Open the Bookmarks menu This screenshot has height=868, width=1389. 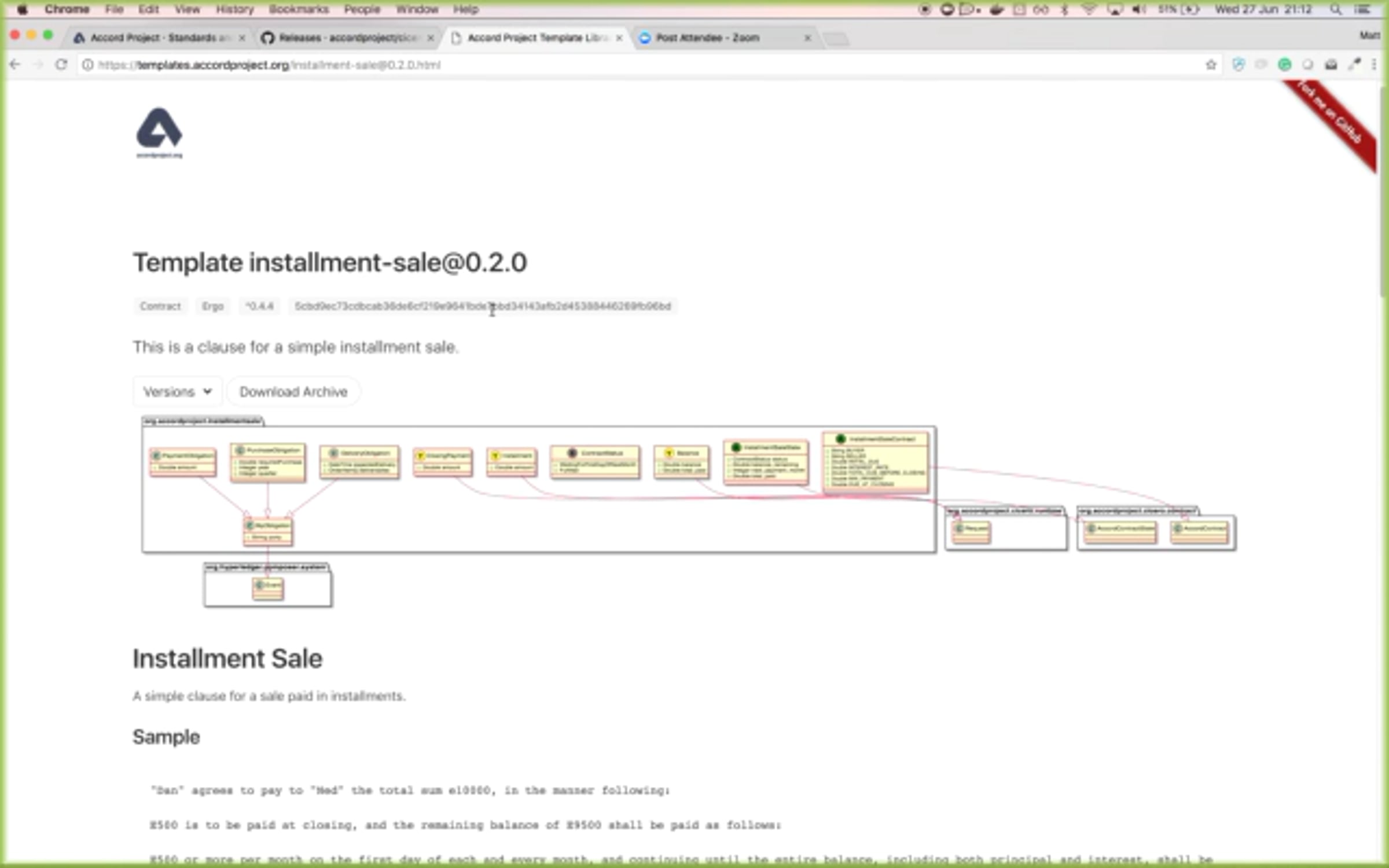299,9
